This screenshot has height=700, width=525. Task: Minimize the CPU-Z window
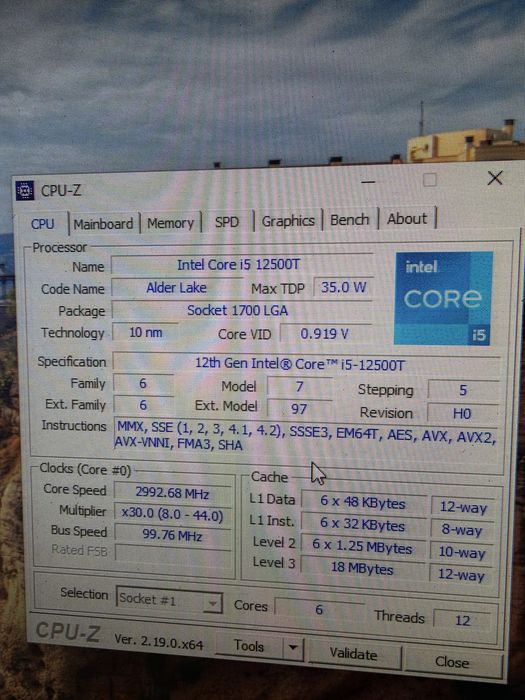point(368,182)
